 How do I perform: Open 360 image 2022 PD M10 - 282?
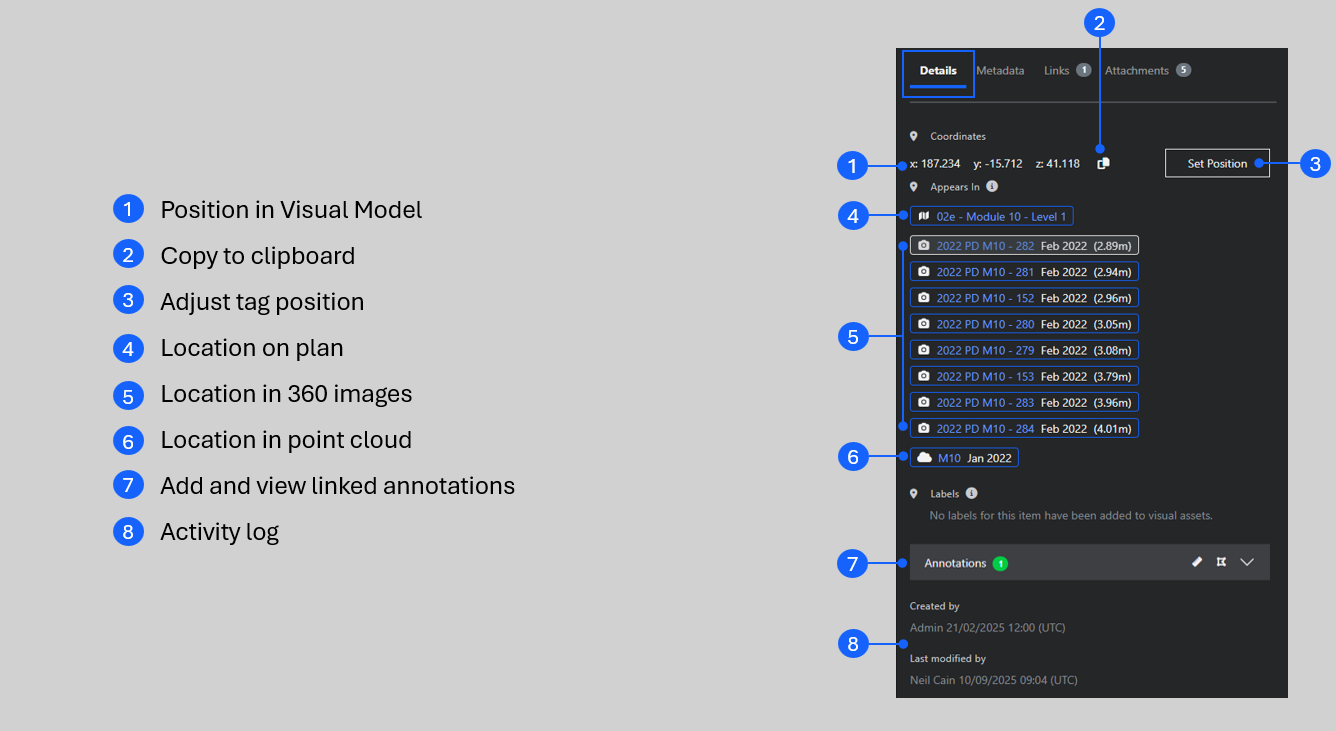pyautogui.click(x=1024, y=245)
